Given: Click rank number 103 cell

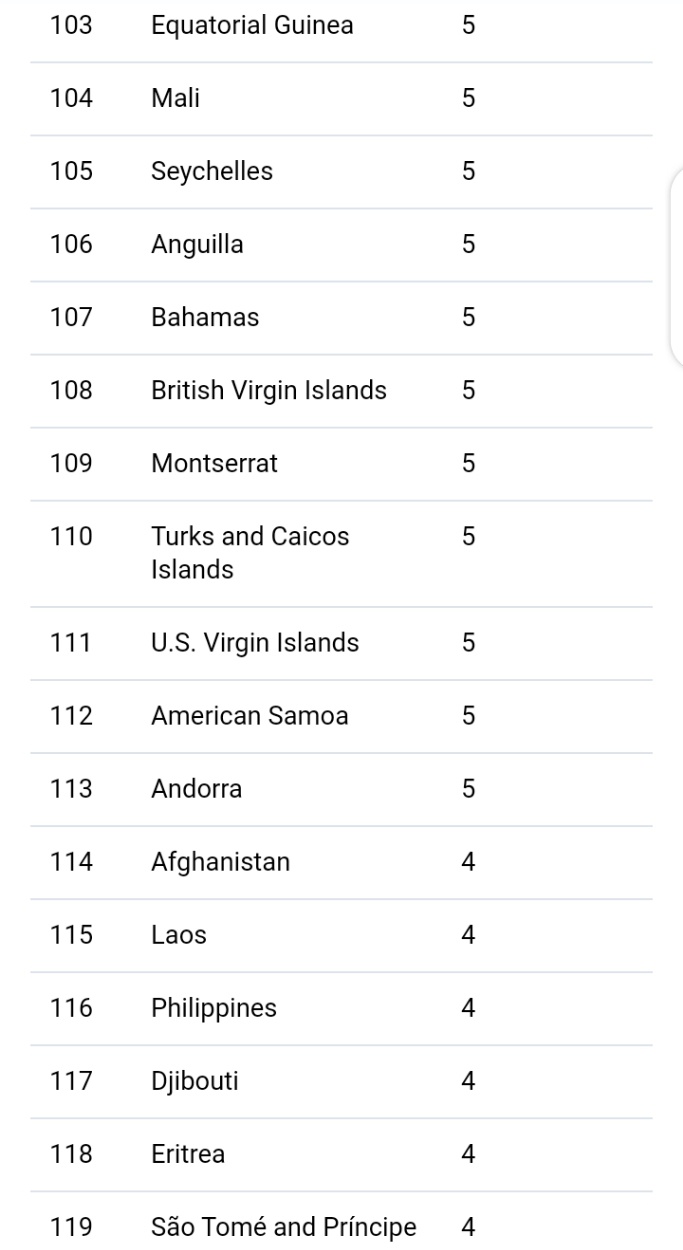Looking at the screenshot, I should pyautogui.click(x=71, y=25).
